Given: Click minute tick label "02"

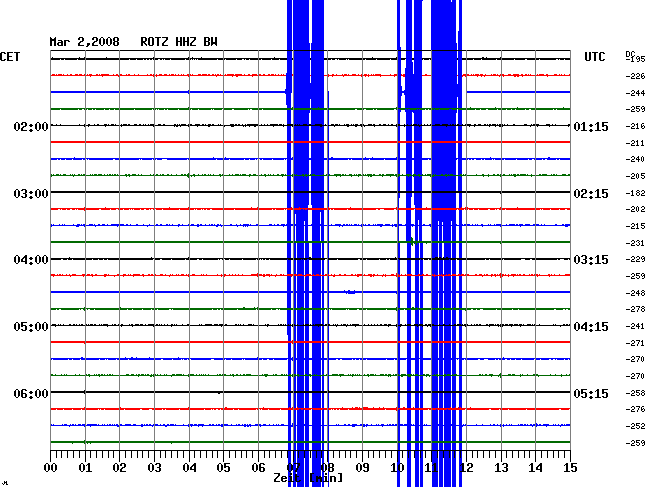Looking at the screenshot, I should coord(119,468).
